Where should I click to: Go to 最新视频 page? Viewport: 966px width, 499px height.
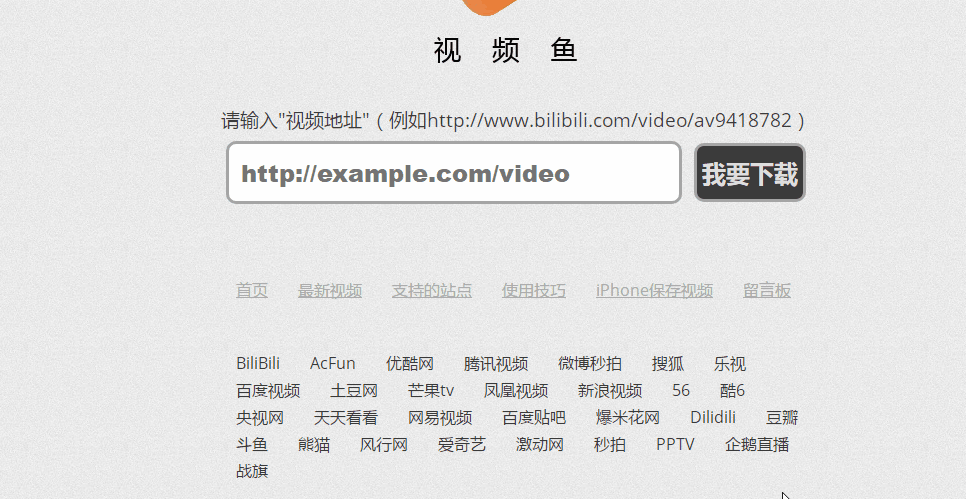point(330,290)
